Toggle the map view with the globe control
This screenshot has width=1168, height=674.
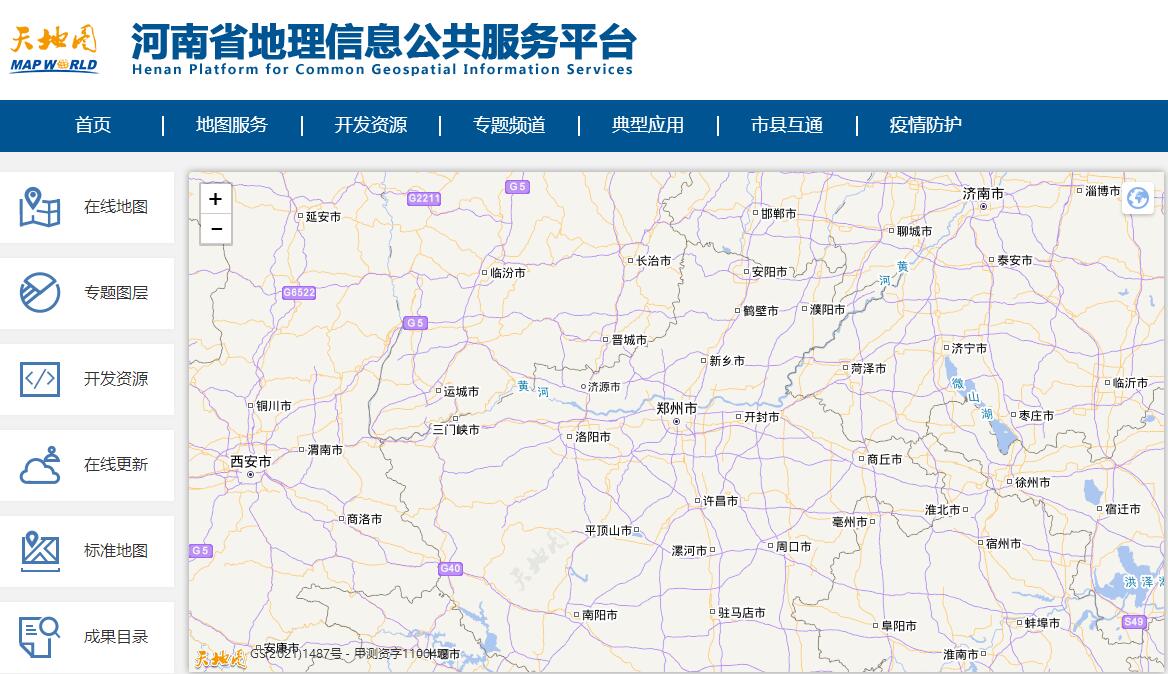(x=1137, y=199)
